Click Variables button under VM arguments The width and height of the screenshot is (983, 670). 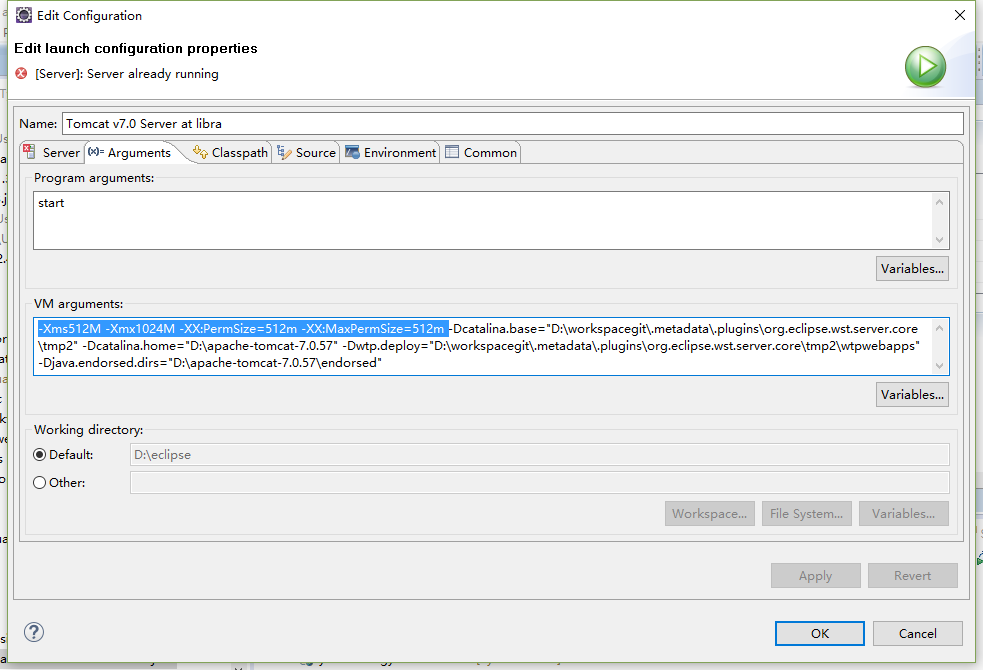pyautogui.click(x=912, y=394)
